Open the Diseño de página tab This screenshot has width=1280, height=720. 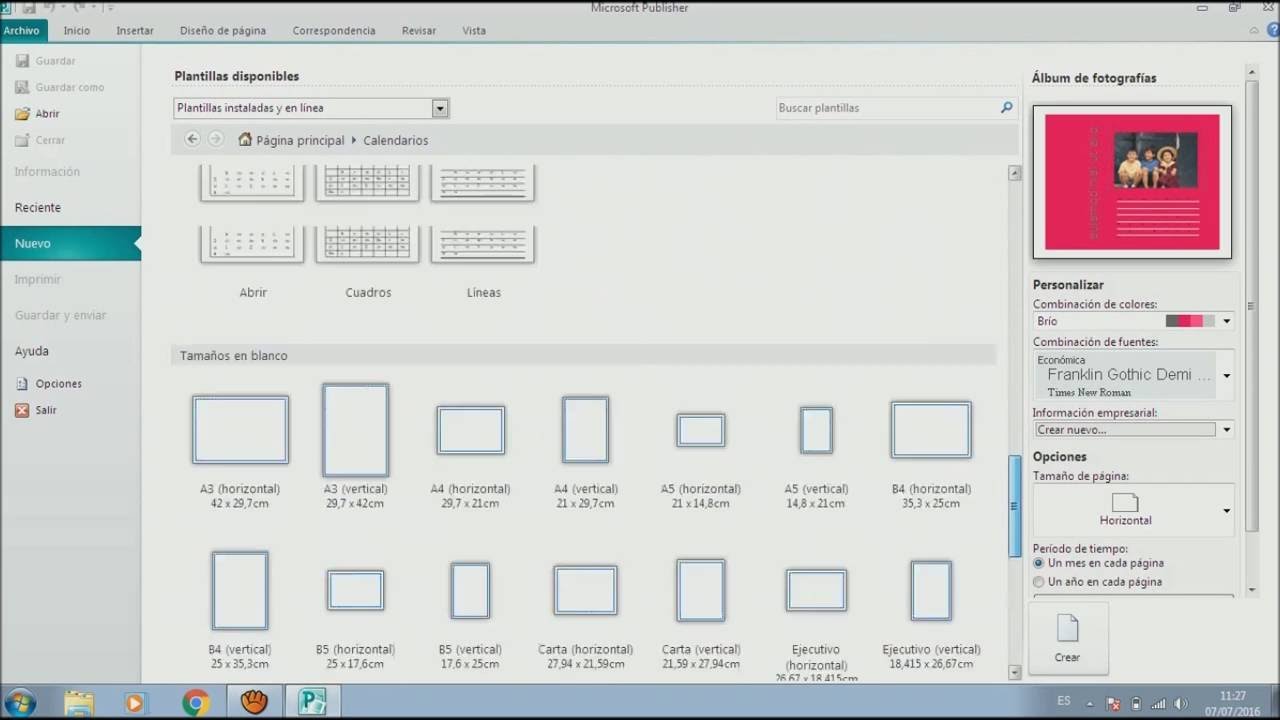pyautogui.click(x=223, y=31)
